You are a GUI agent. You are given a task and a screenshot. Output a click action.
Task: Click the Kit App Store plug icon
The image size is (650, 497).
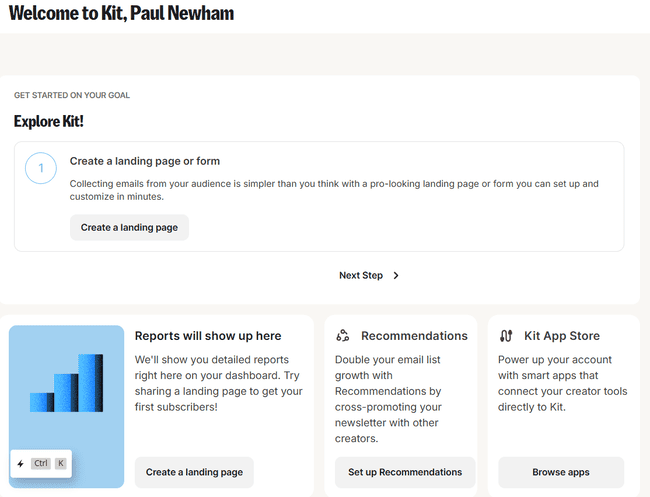(x=506, y=336)
